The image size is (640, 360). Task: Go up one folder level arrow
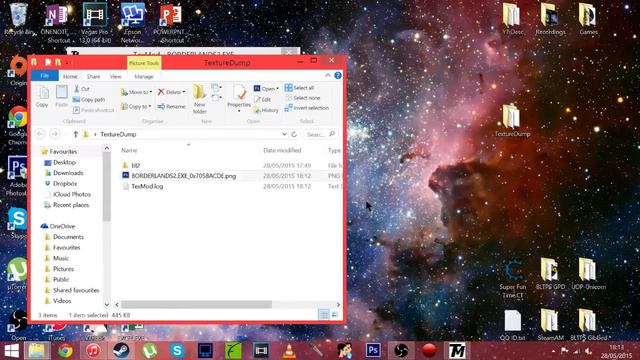(76, 134)
